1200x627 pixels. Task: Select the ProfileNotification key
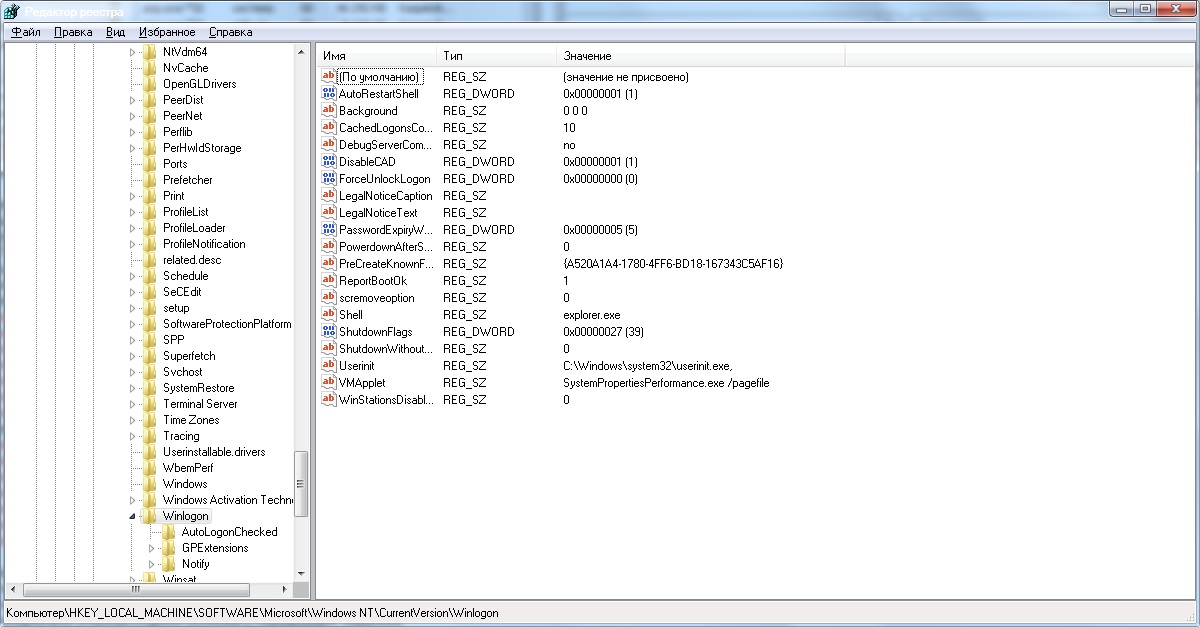coord(204,244)
